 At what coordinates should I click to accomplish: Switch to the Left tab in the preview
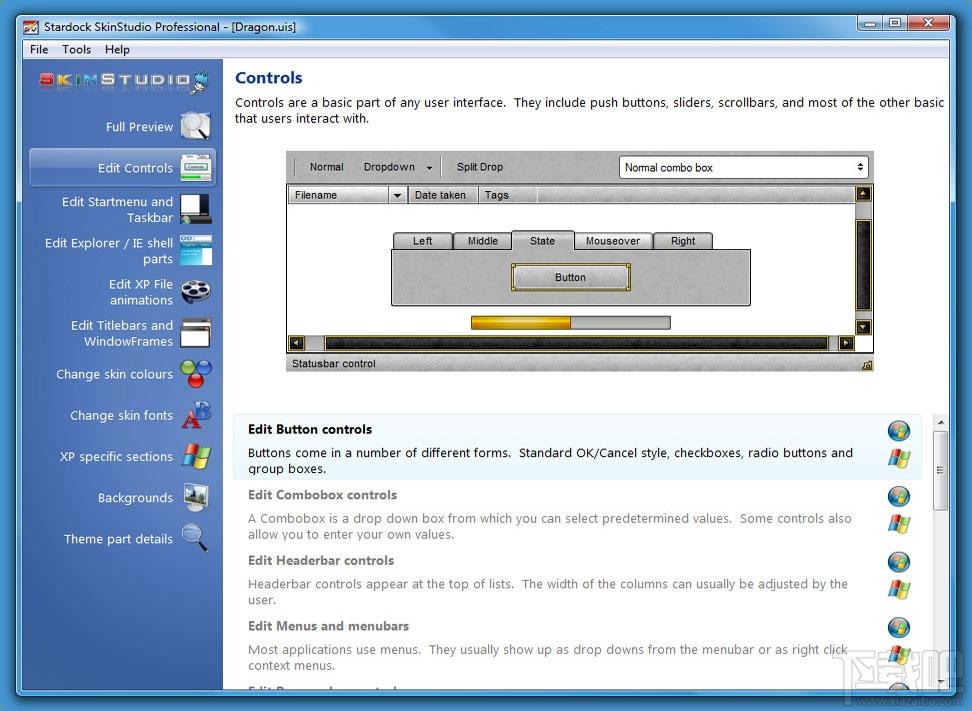[x=422, y=241]
